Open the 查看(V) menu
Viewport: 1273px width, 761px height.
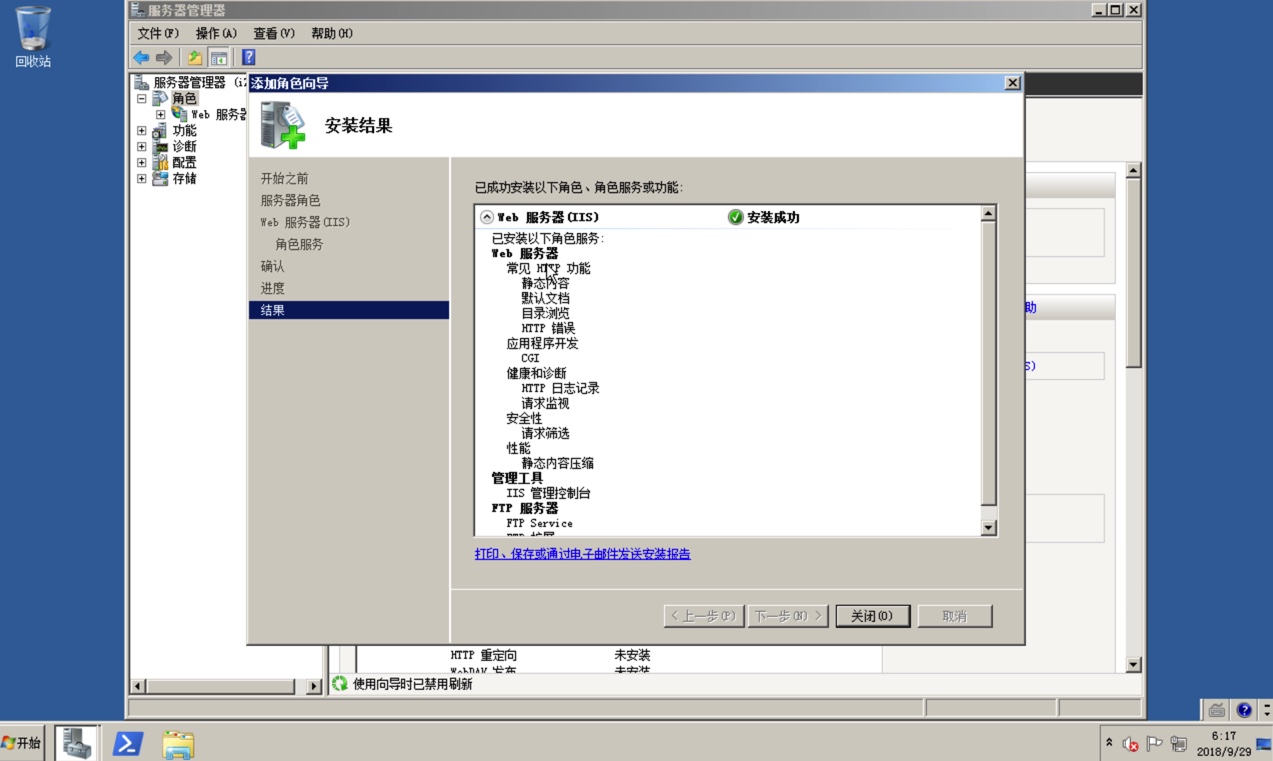coord(274,33)
